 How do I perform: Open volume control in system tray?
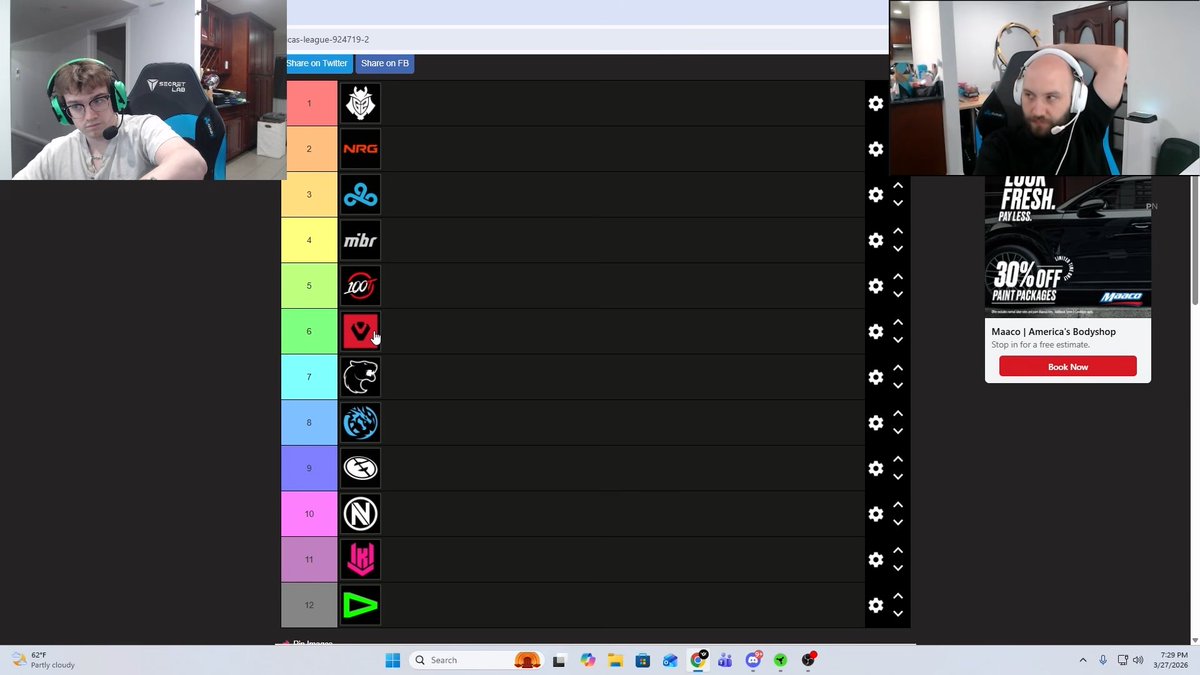pos(1139,660)
